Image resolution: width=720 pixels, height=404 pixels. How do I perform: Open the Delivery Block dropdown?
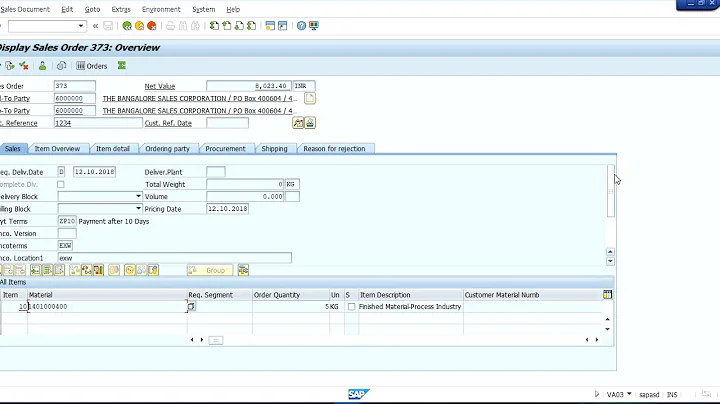click(138, 196)
